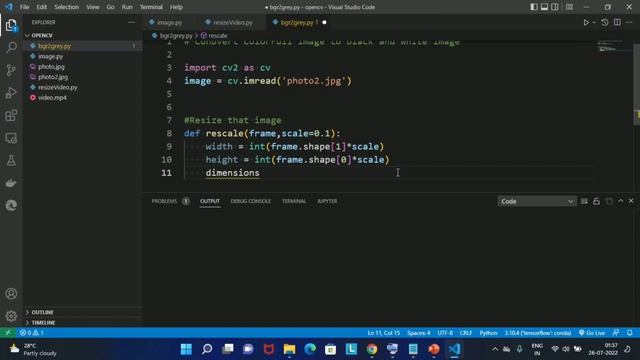The image size is (640, 360).
Task: Open the Selection menu
Action: (67, 7)
